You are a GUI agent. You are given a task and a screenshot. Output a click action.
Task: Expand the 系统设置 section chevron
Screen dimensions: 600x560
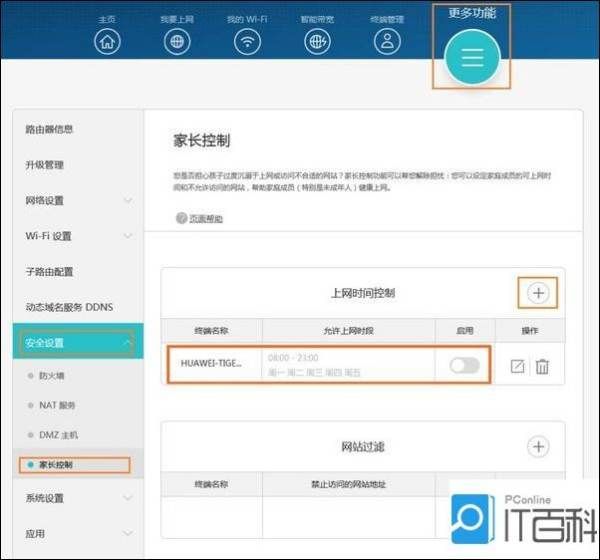(128, 498)
